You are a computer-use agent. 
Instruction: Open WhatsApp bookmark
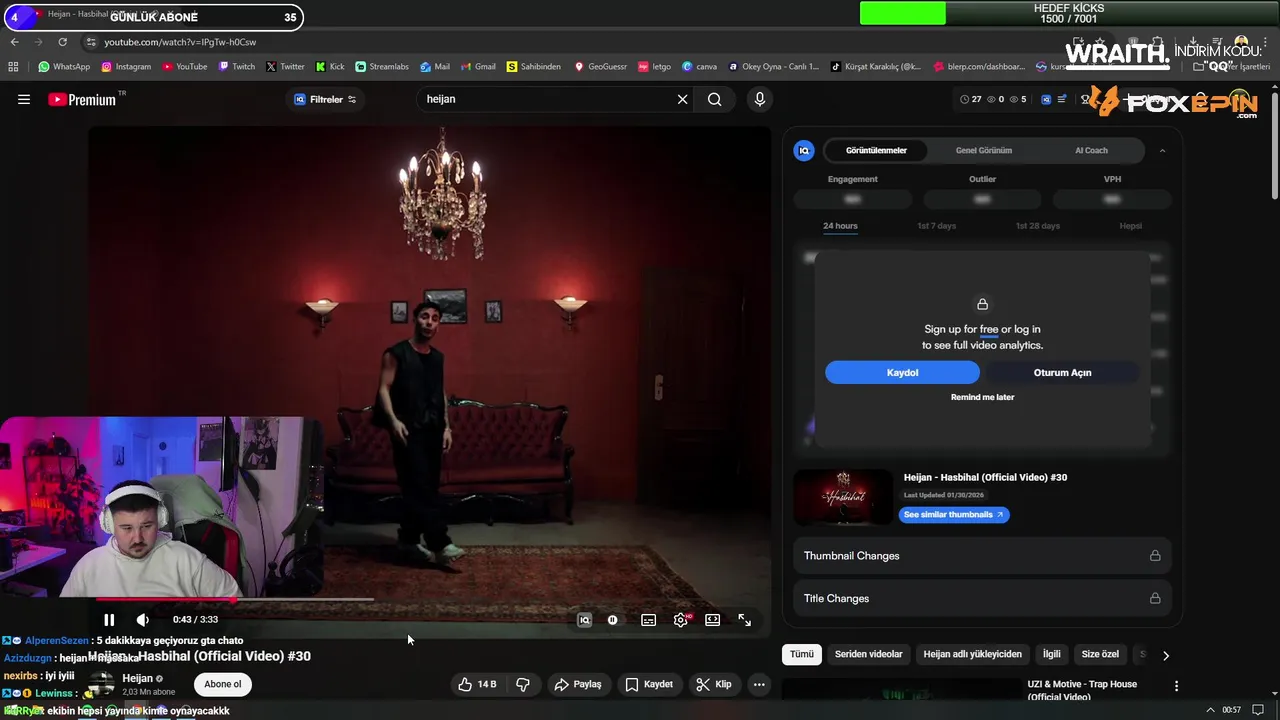coord(64,67)
